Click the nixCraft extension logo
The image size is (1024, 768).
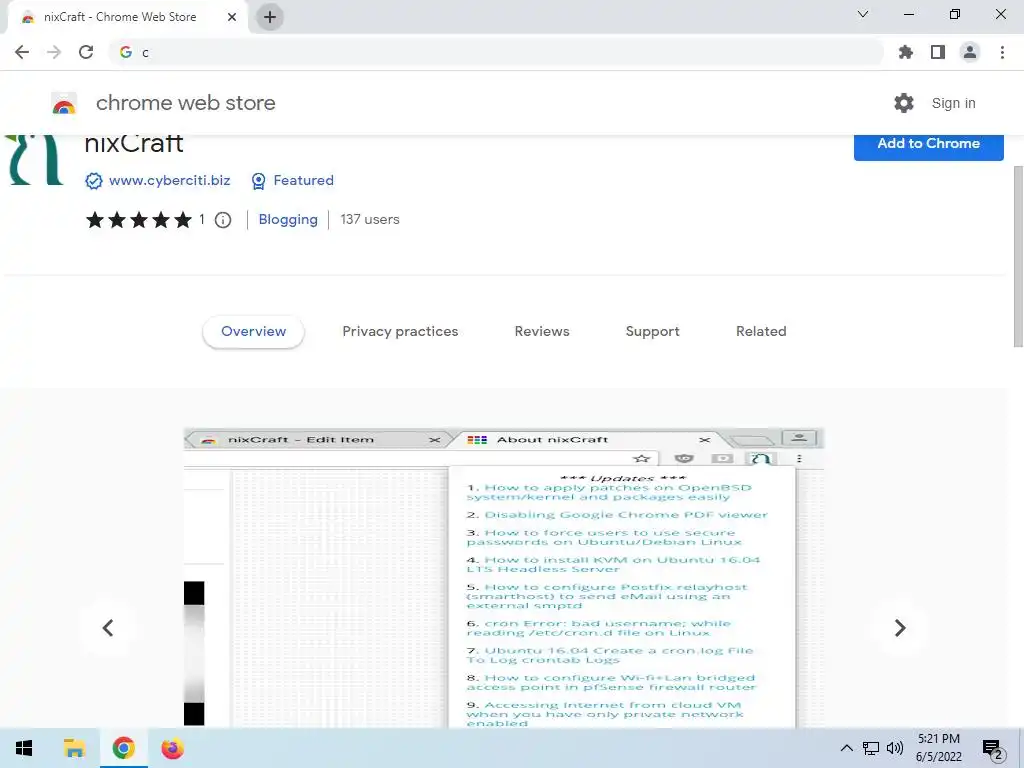[34, 159]
